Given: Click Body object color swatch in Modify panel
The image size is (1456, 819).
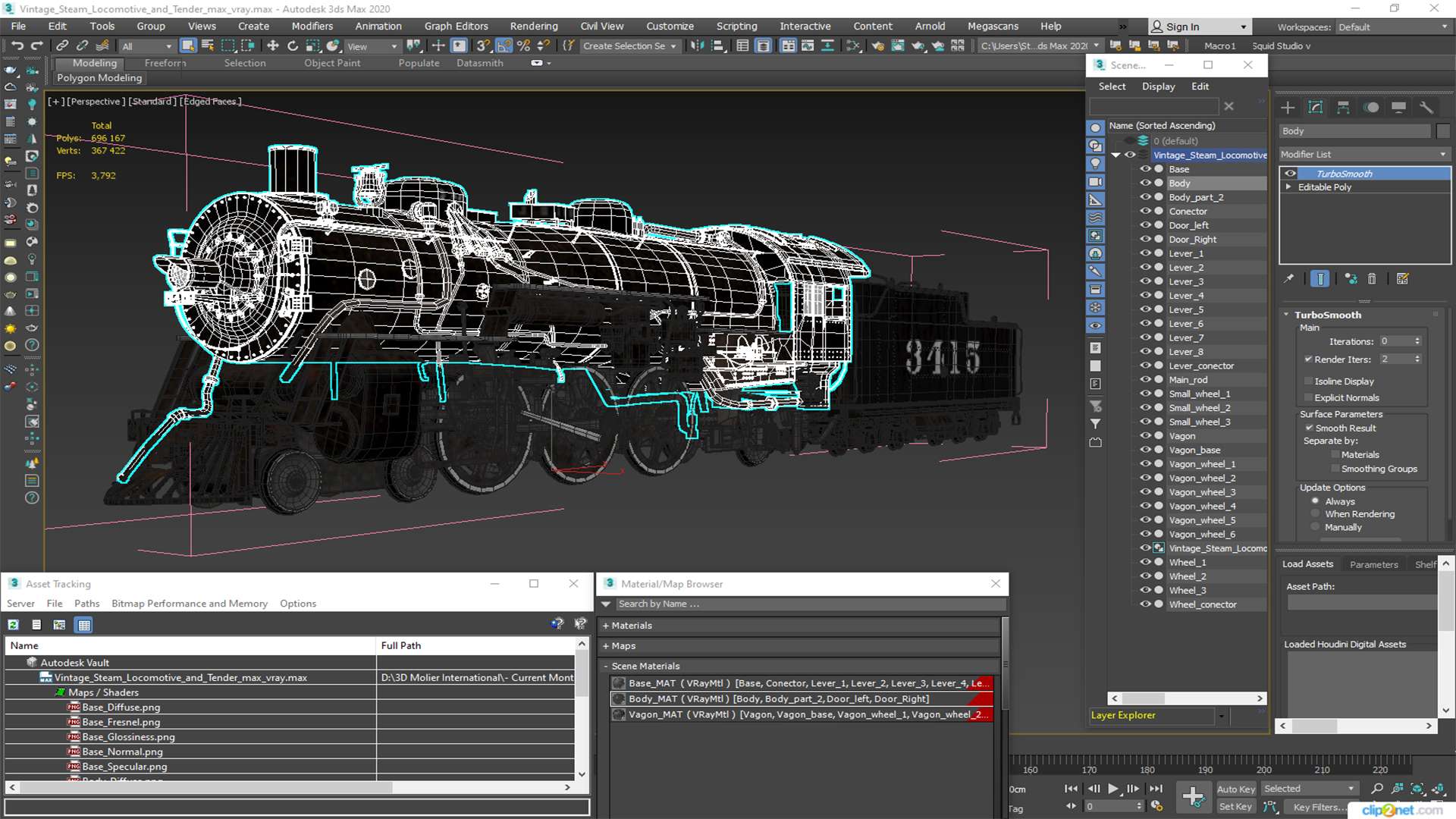Looking at the screenshot, I should (1442, 131).
